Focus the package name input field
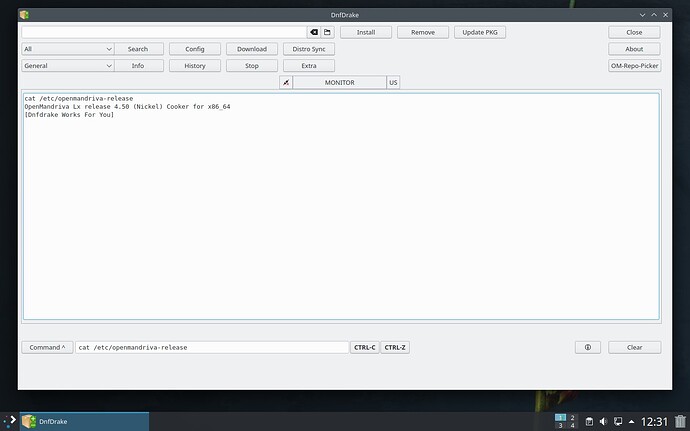690x431 pixels. tap(164, 32)
